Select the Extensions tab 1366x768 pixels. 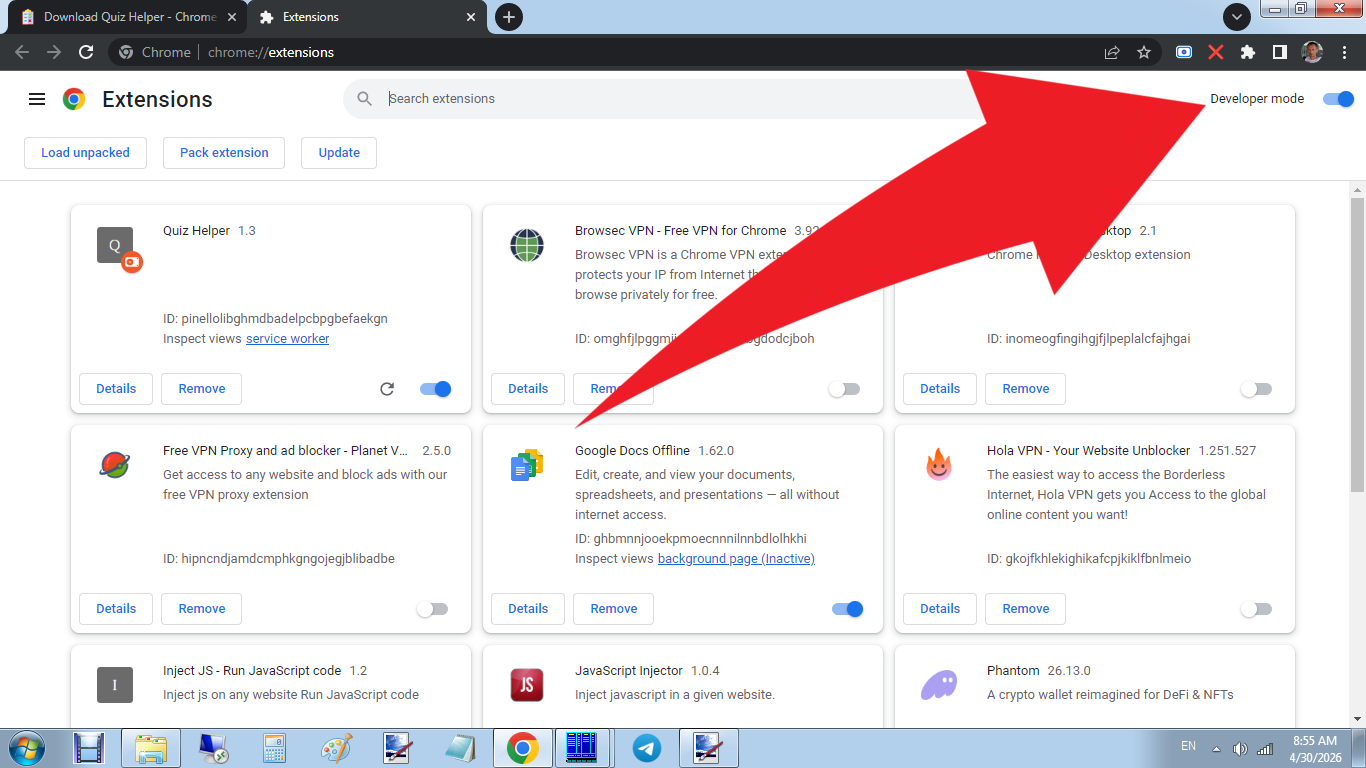(x=365, y=17)
